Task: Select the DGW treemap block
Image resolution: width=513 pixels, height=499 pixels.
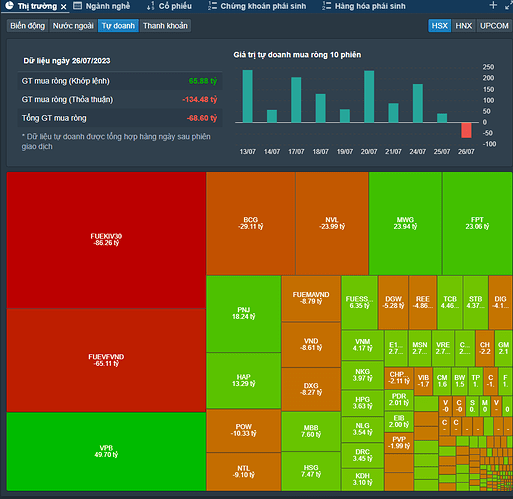Action: click(x=393, y=302)
